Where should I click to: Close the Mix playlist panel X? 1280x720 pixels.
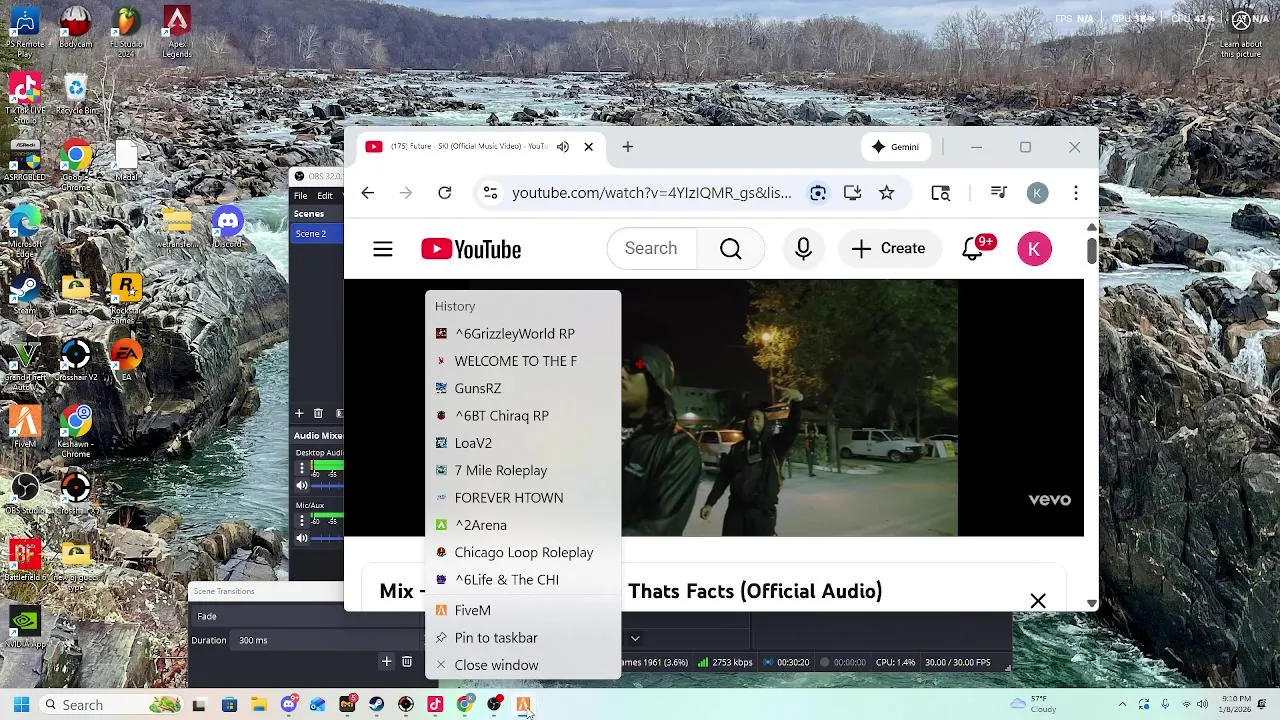tap(1038, 601)
